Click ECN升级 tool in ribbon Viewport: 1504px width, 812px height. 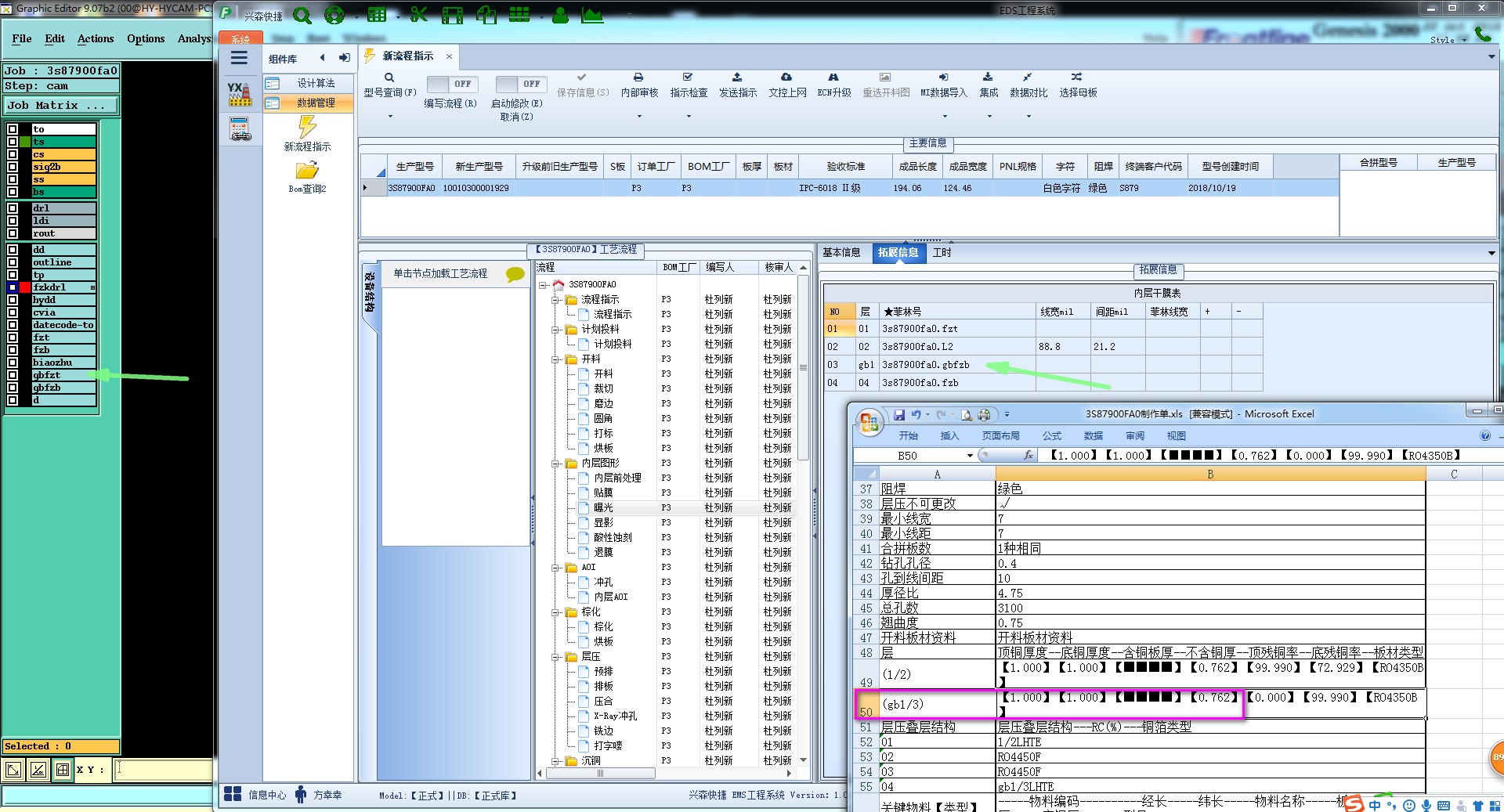click(x=834, y=85)
